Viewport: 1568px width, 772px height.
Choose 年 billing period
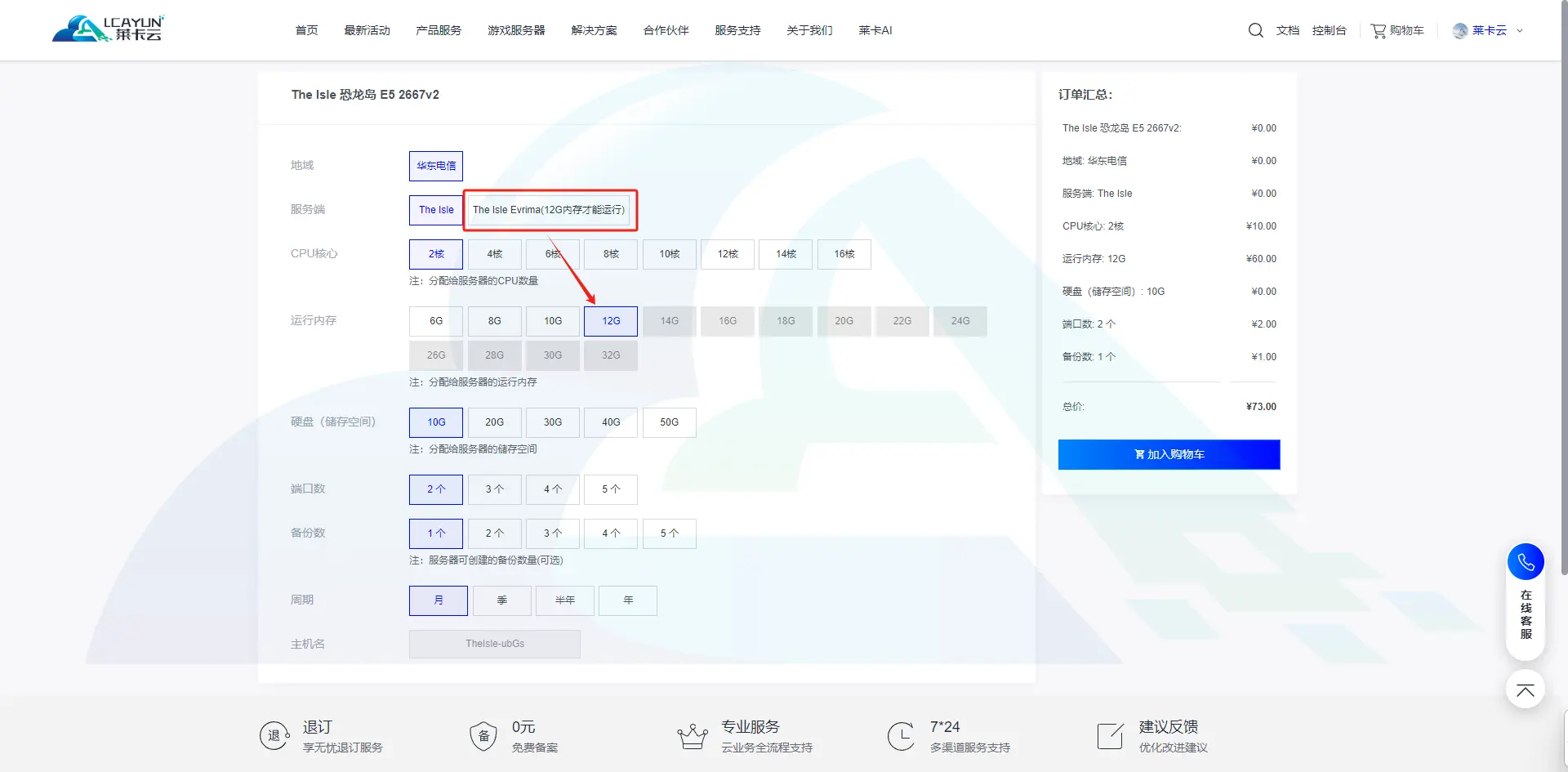628,600
